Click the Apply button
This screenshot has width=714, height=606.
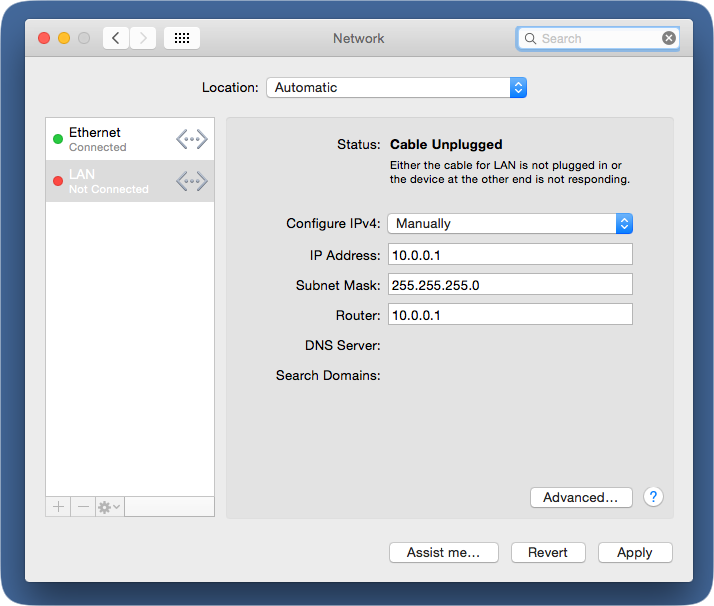635,552
